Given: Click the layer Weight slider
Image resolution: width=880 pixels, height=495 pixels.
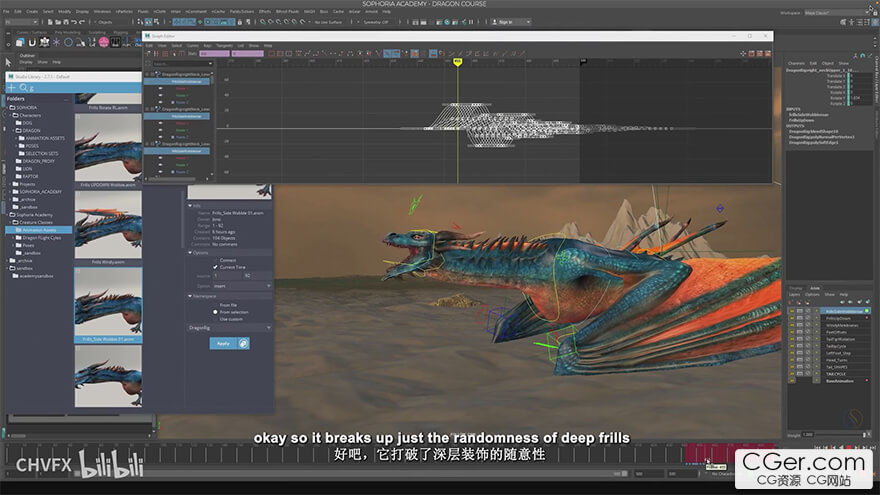Looking at the screenshot, I should click(841, 434).
